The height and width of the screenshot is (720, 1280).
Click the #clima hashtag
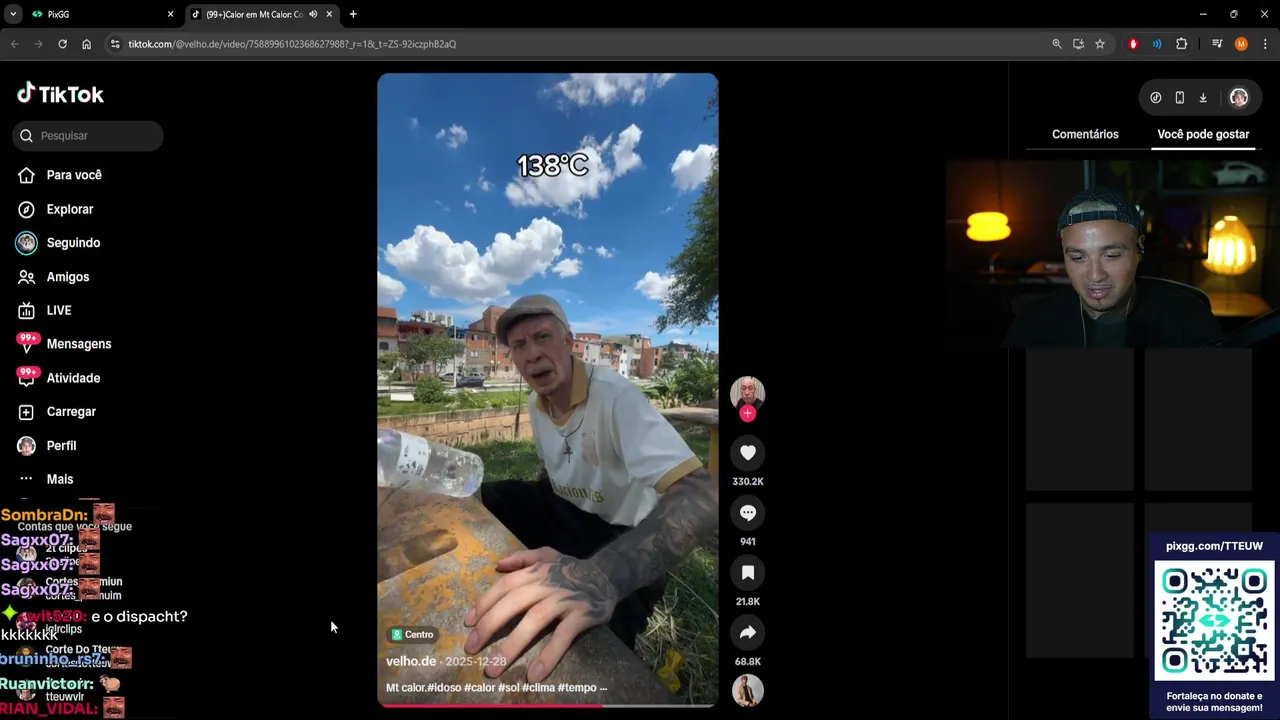point(538,688)
